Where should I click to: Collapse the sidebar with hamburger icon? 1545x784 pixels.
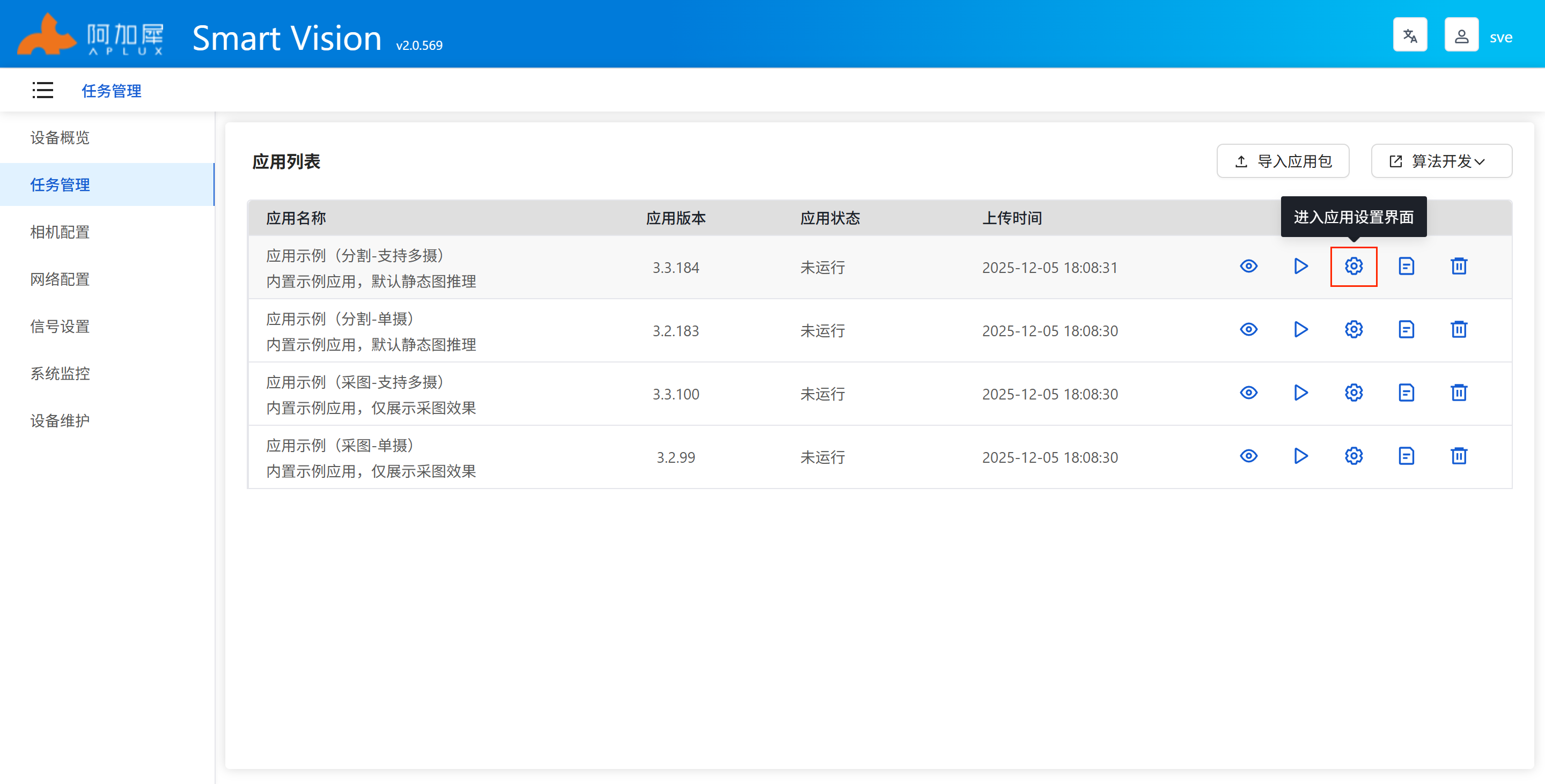[42, 91]
